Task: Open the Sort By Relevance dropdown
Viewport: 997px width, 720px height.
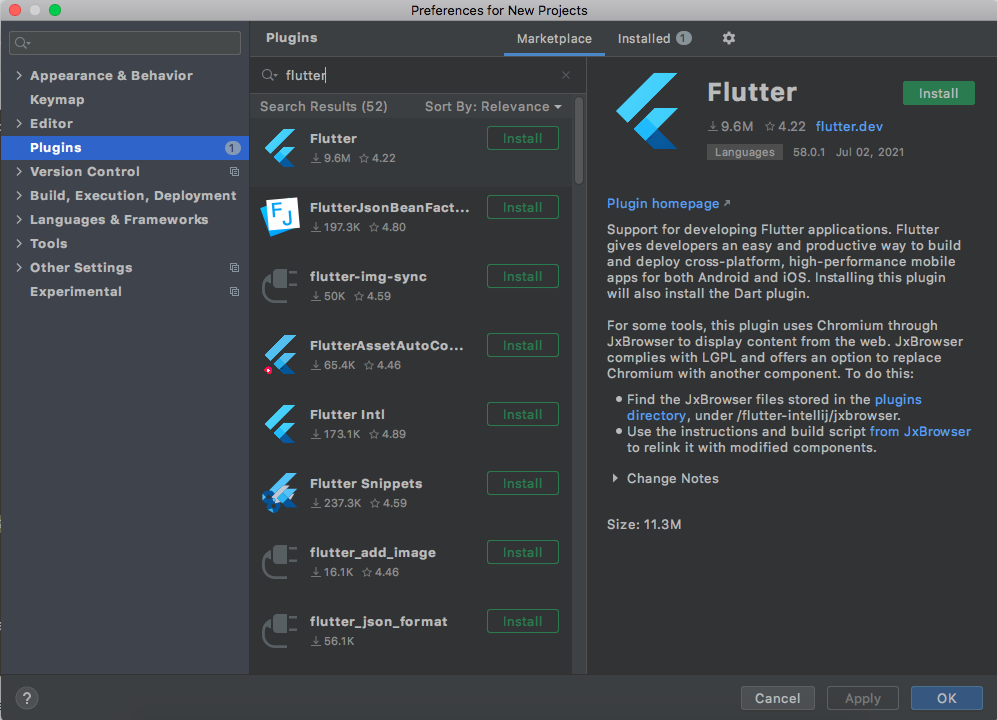Action: (x=493, y=107)
